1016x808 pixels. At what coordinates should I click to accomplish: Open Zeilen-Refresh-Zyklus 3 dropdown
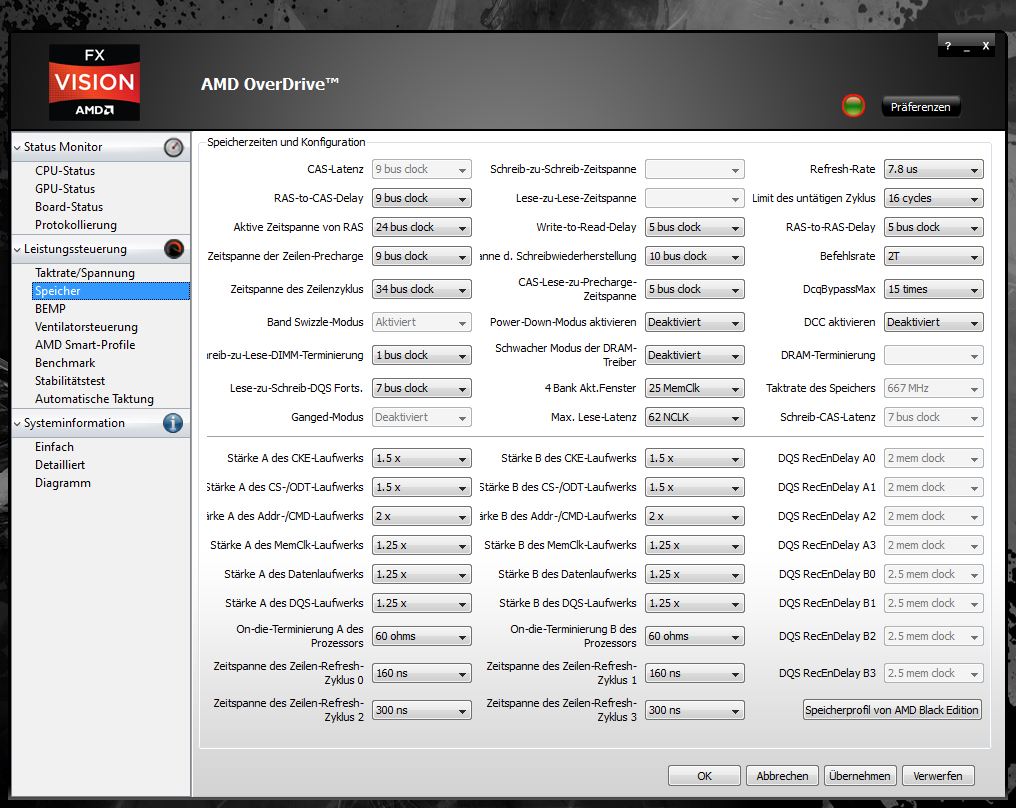pos(695,711)
